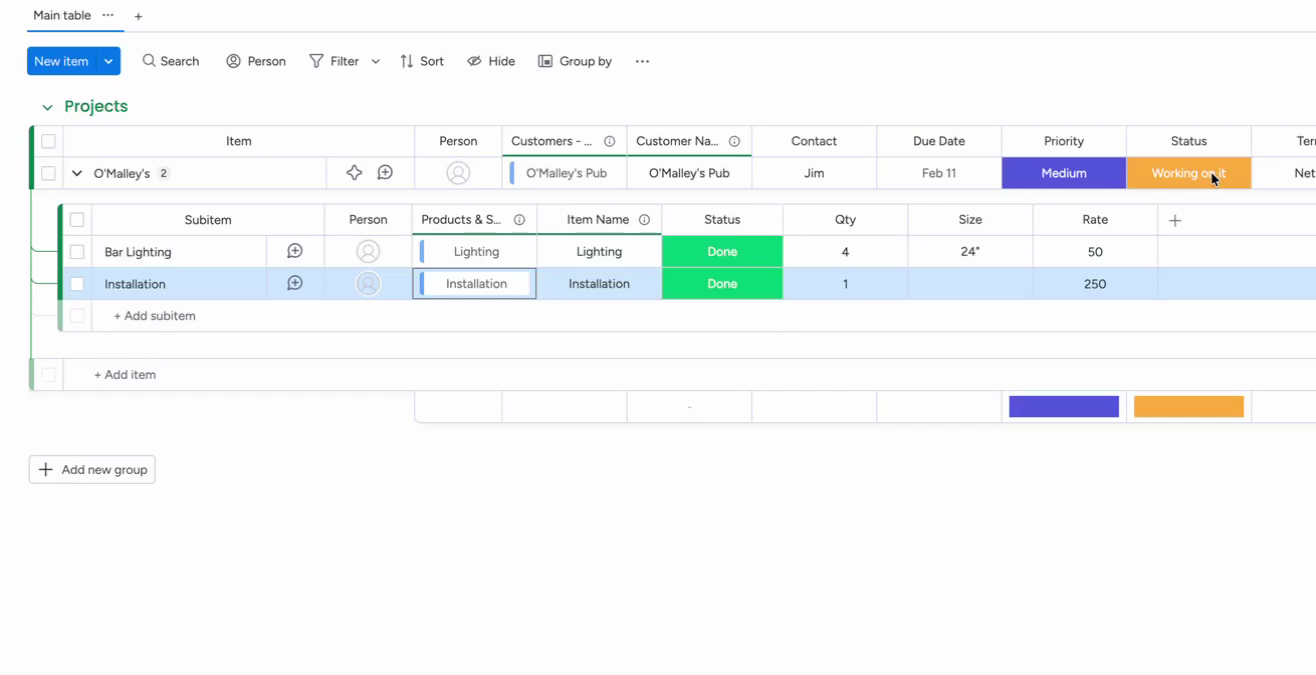The image size is (1316, 675).
Task: Select the O'Malley's item checkbox
Action: [48, 172]
